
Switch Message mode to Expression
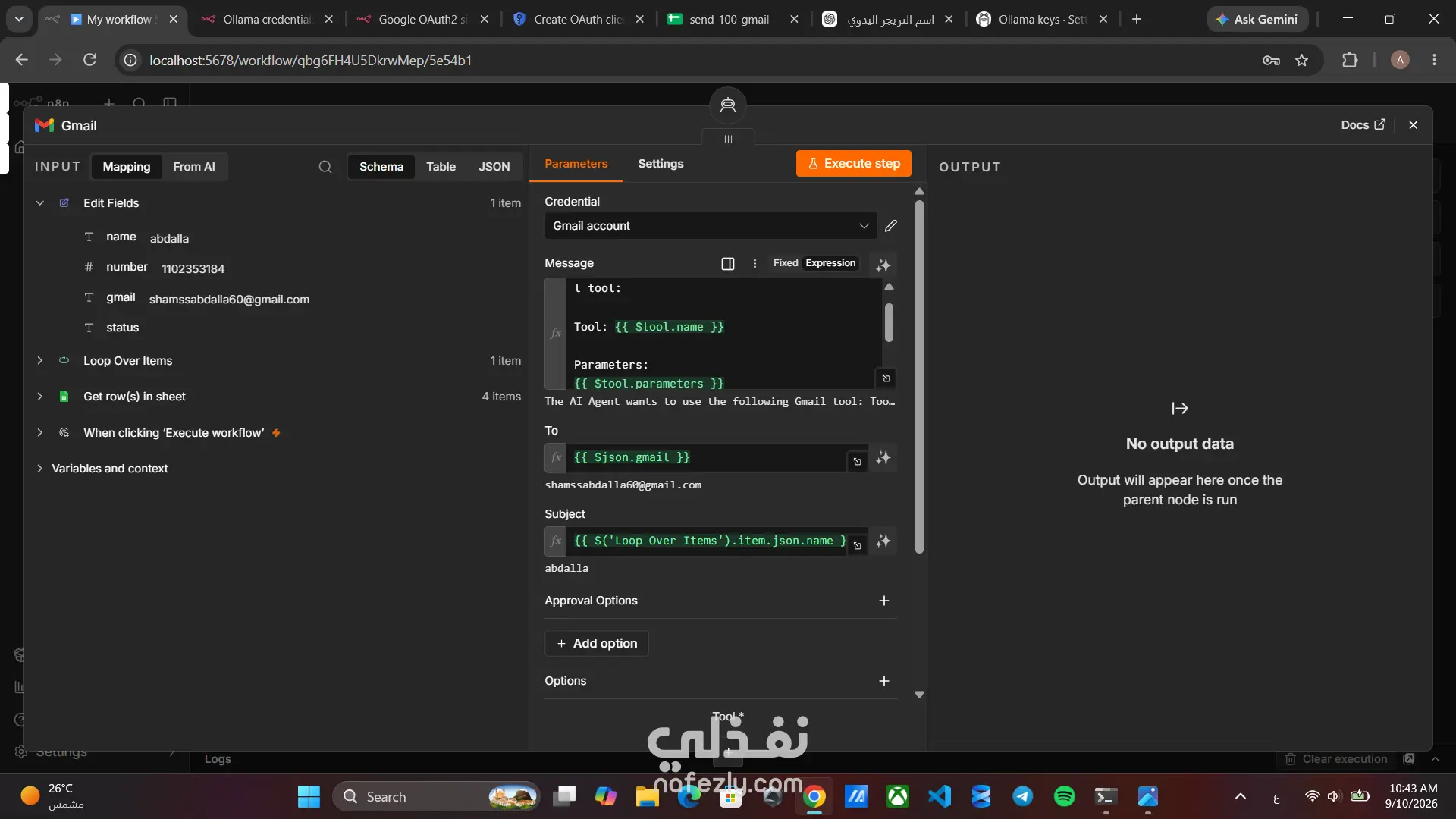pos(830,263)
